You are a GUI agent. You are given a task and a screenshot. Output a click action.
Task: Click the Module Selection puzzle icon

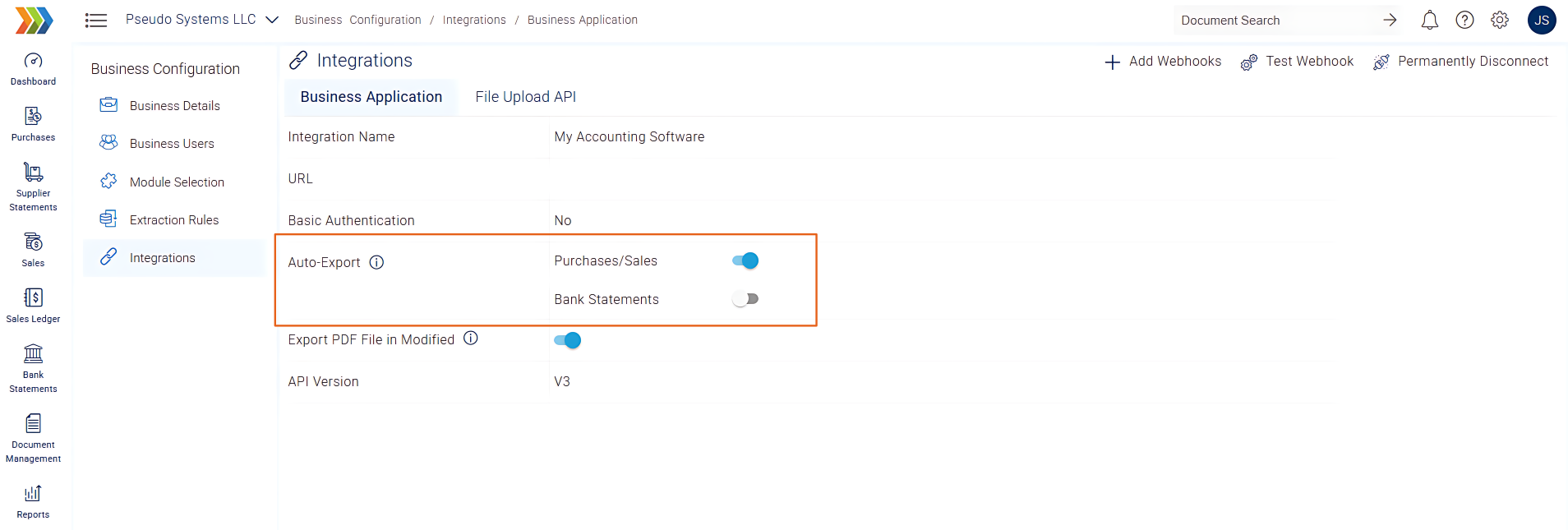[x=108, y=182]
